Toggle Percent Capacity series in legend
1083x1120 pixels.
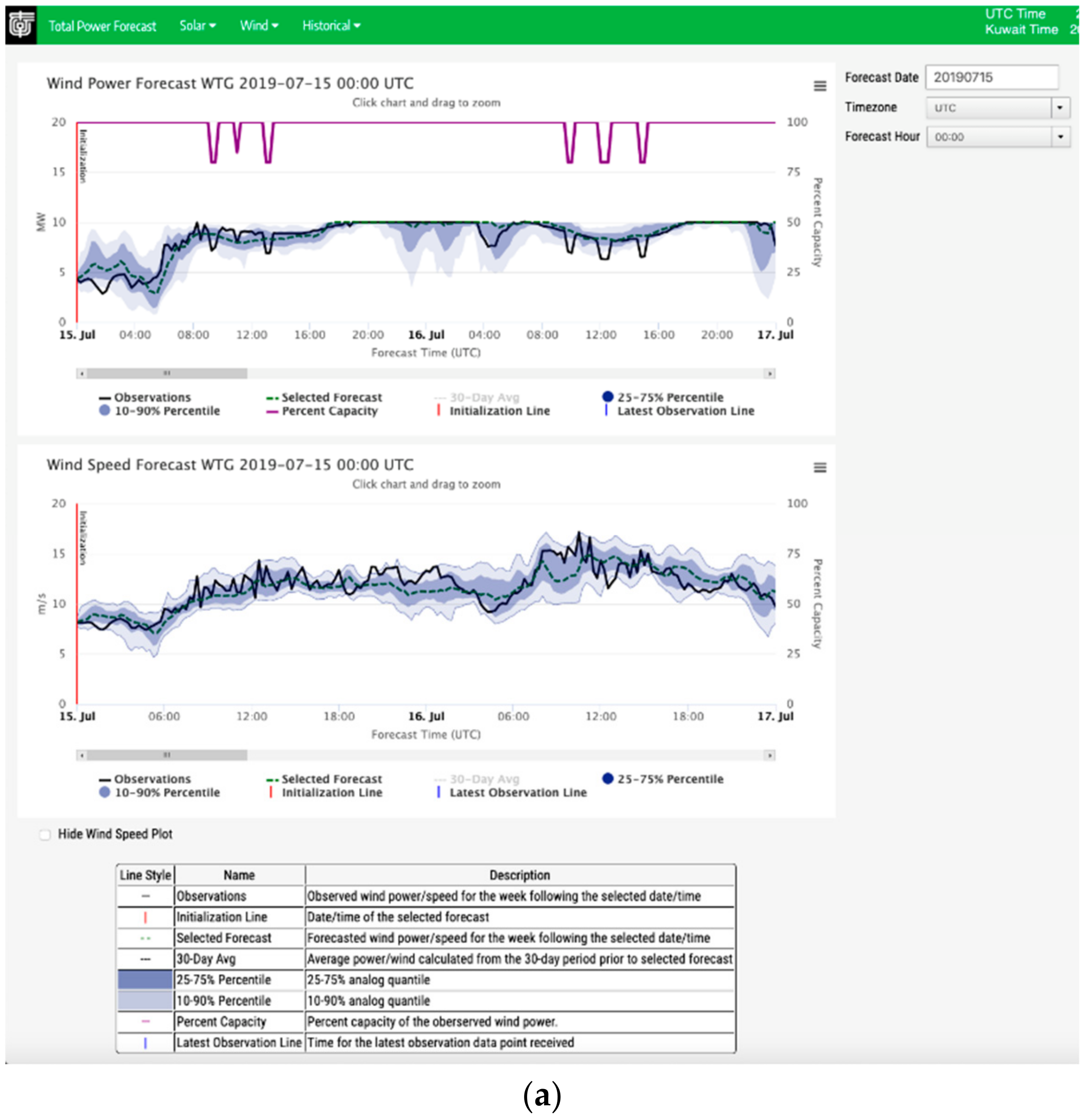(329, 411)
